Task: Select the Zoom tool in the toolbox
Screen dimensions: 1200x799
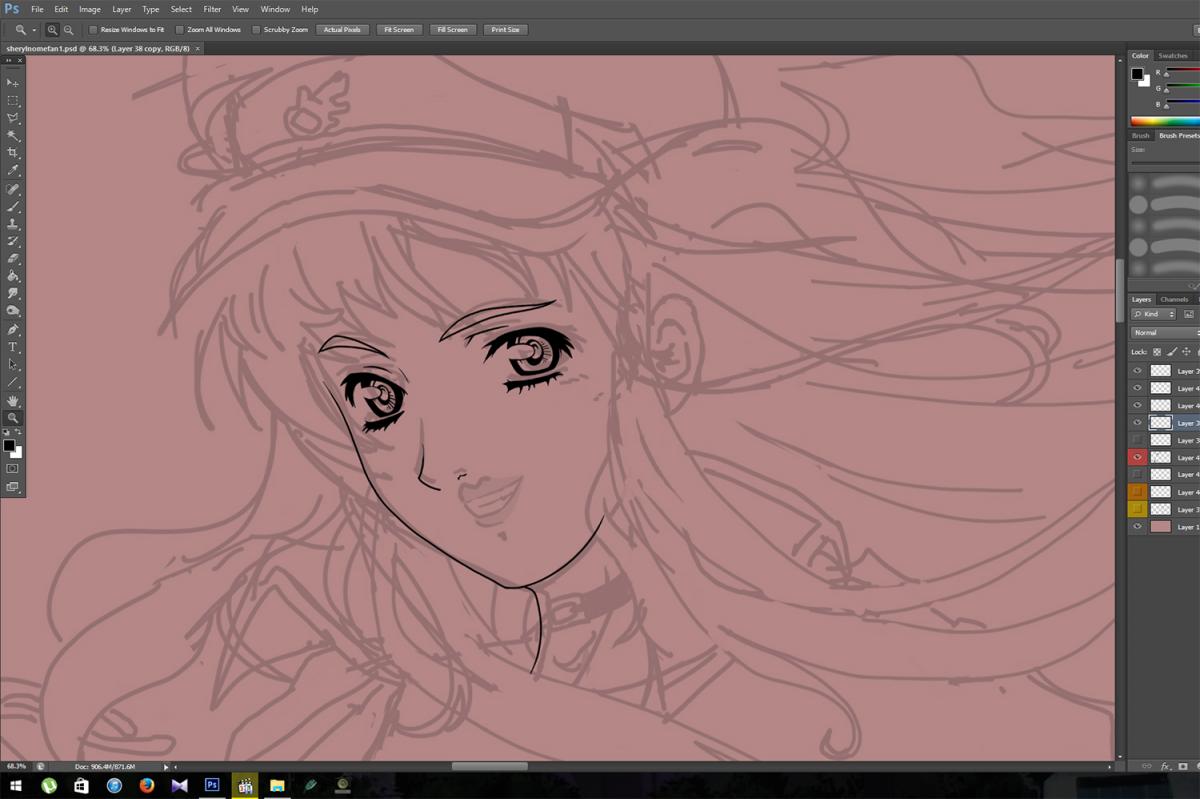Action: 13,418
